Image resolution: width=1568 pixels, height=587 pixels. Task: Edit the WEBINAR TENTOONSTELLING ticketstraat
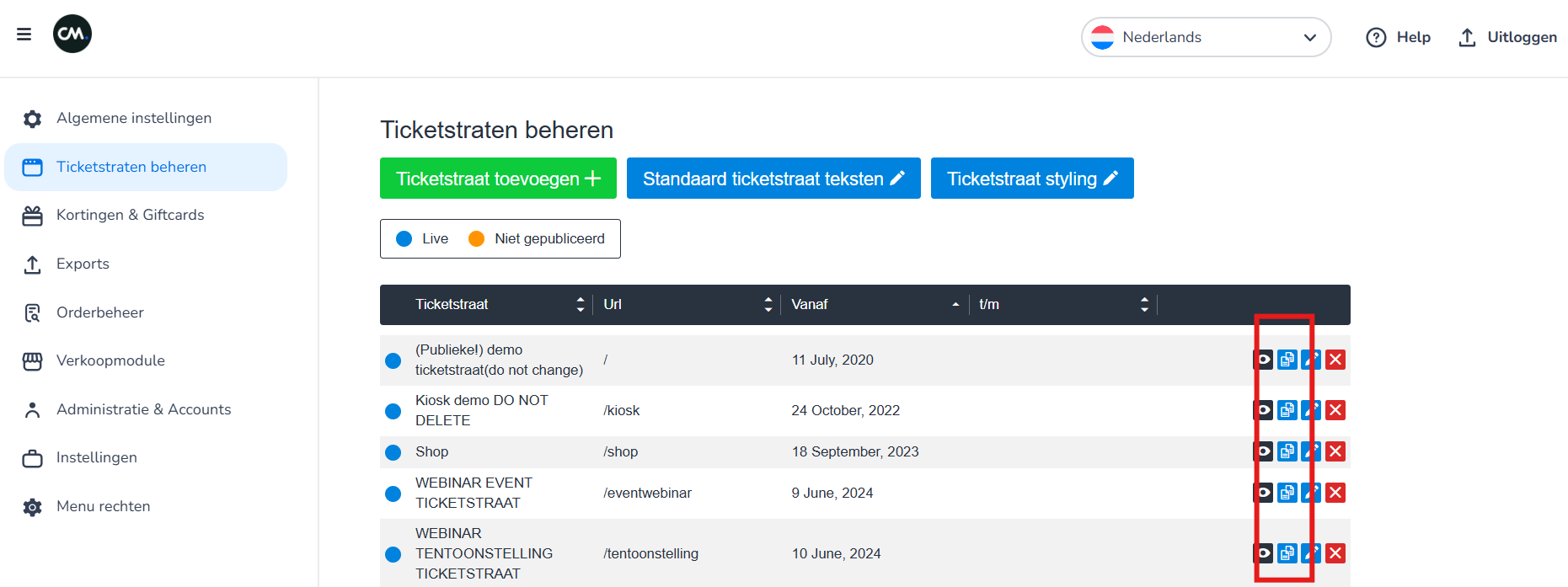point(1311,553)
